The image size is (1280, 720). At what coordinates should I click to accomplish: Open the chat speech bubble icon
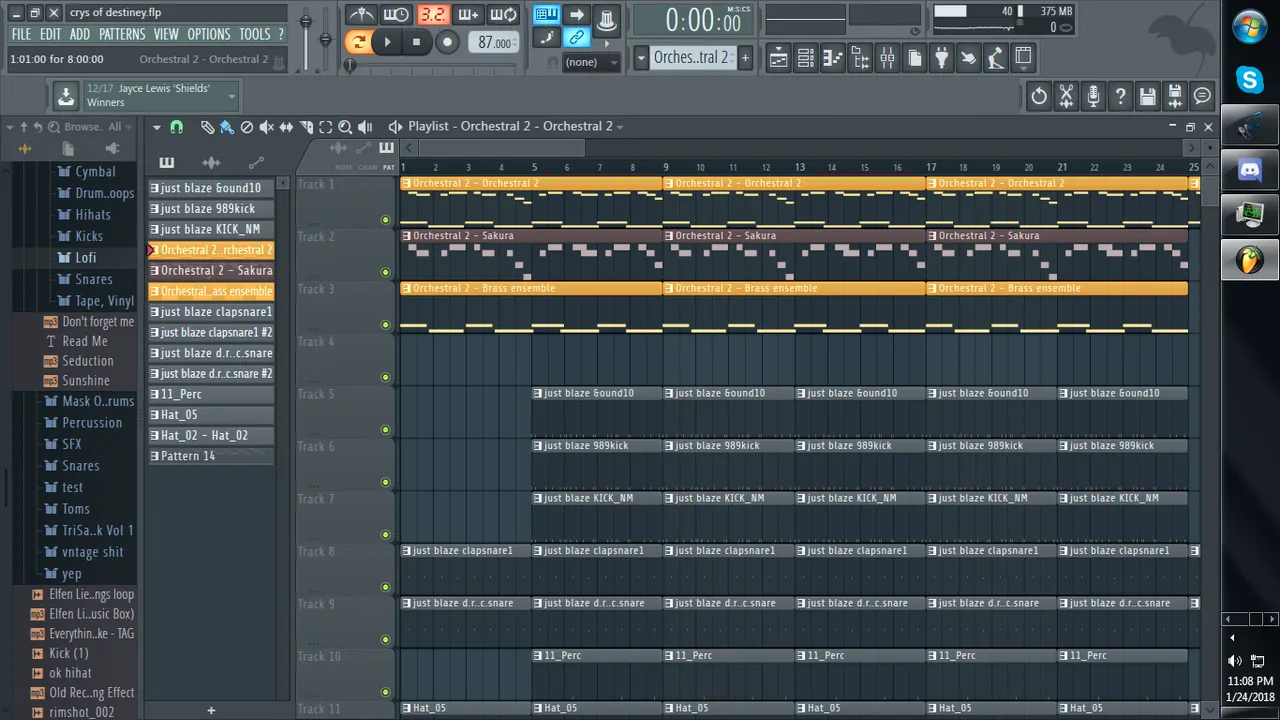(1202, 96)
